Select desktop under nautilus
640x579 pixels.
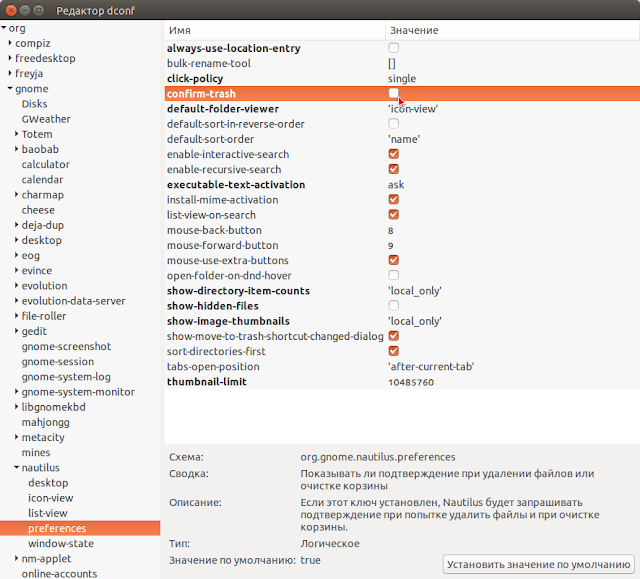pyautogui.click(x=48, y=483)
